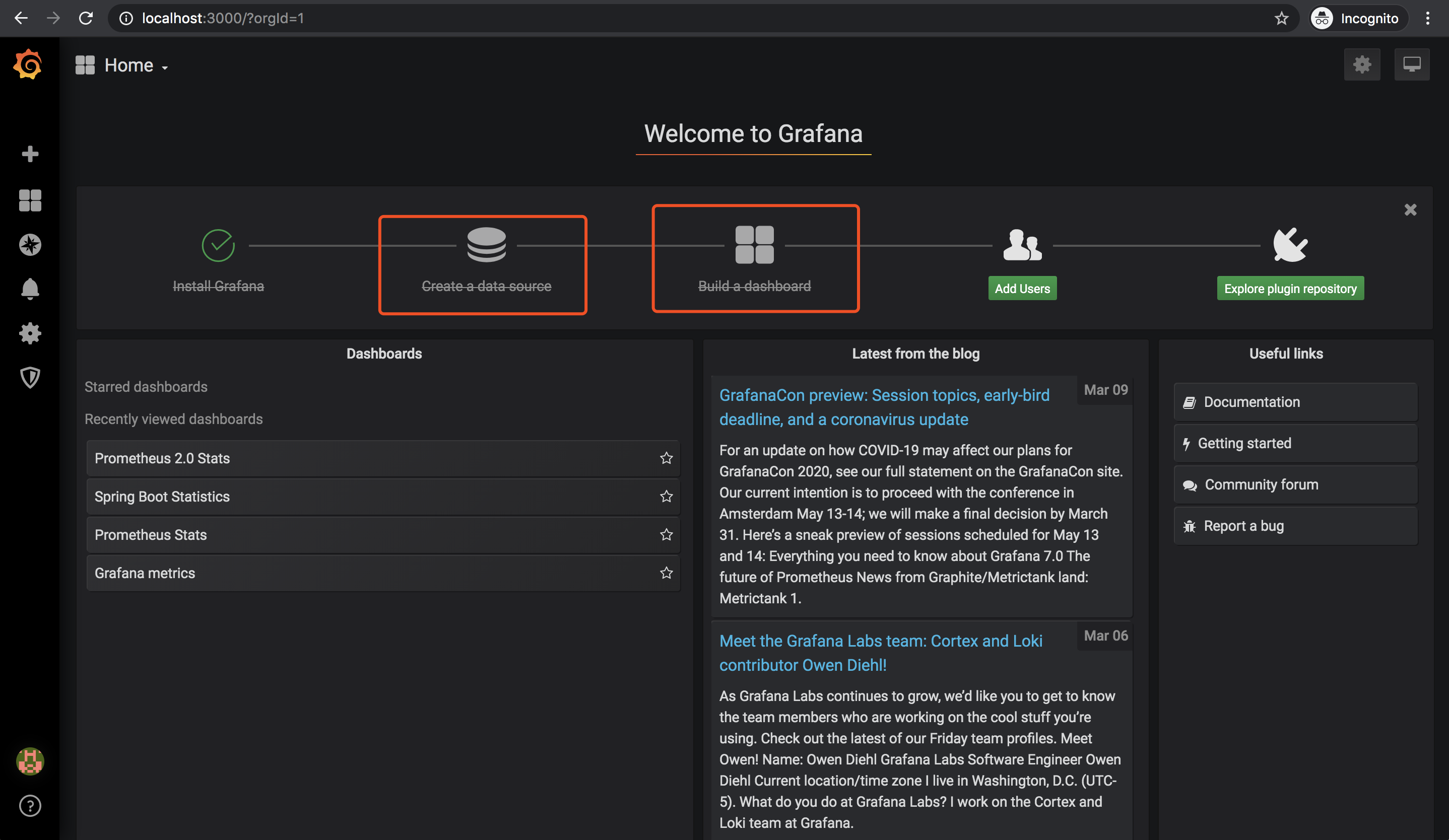Click the Add Users green button

pyautogui.click(x=1022, y=289)
